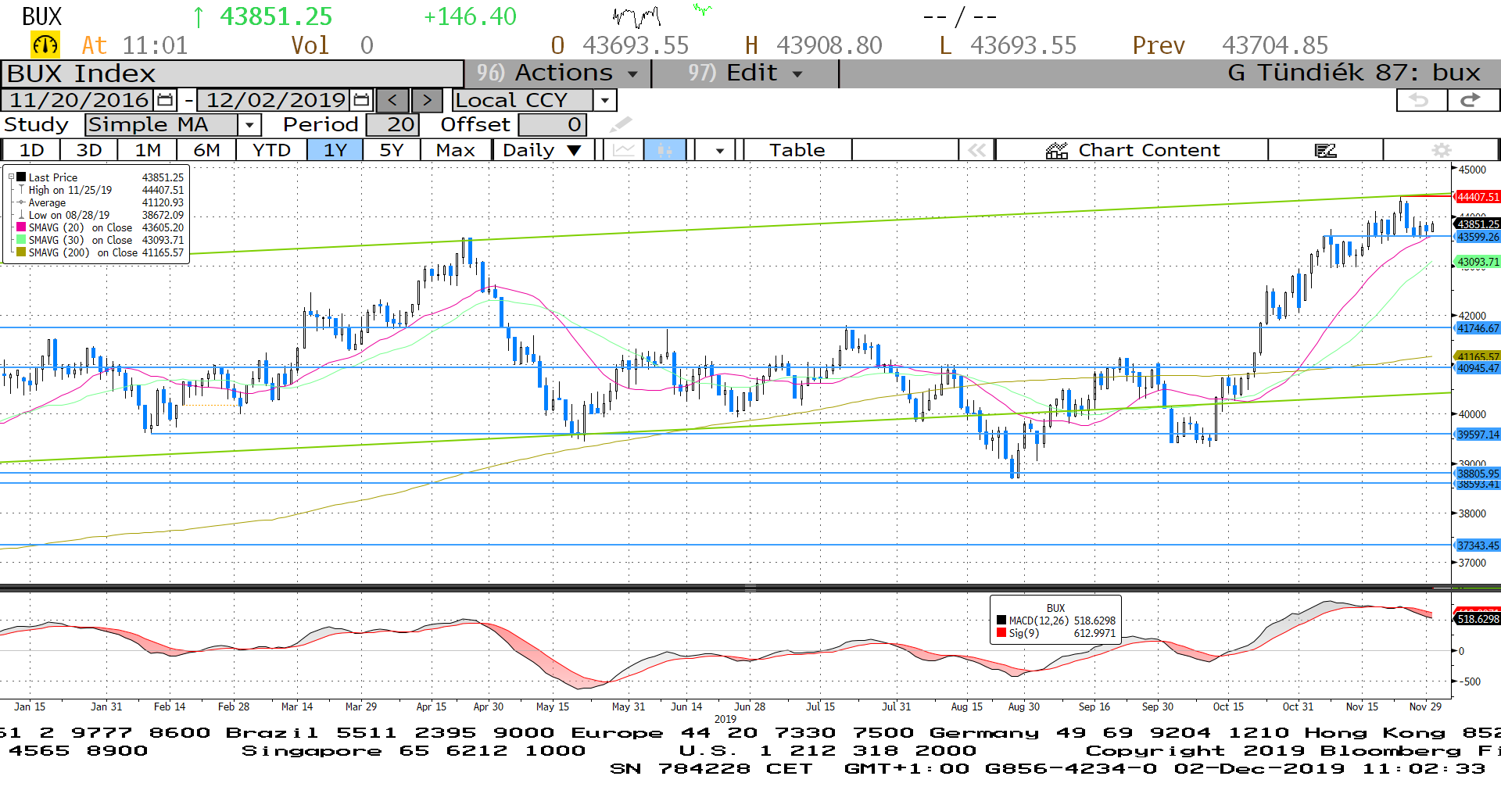Click the 37343.45 horizontal line label
Image resolution: width=1501 pixels, height=812 pixels.
(1478, 546)
